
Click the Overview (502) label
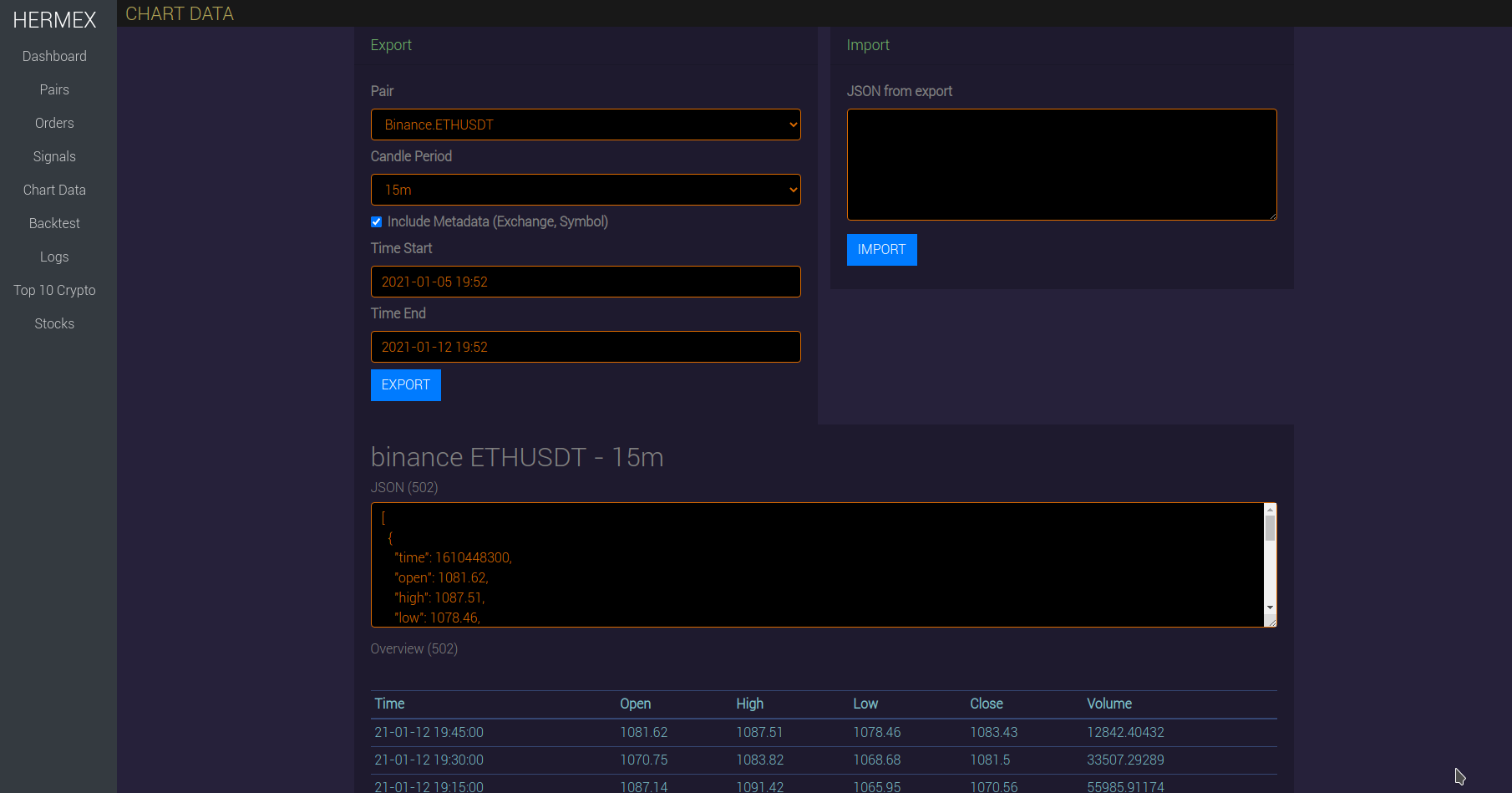tap(414, 648)
